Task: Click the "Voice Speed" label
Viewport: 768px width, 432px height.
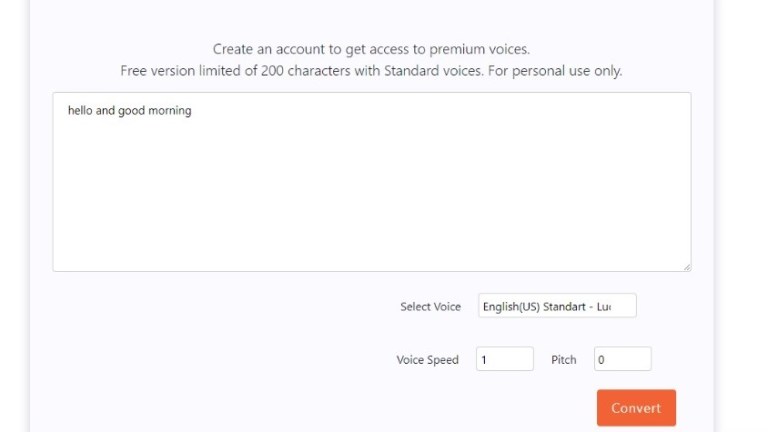Action: [x=427, y=360]
